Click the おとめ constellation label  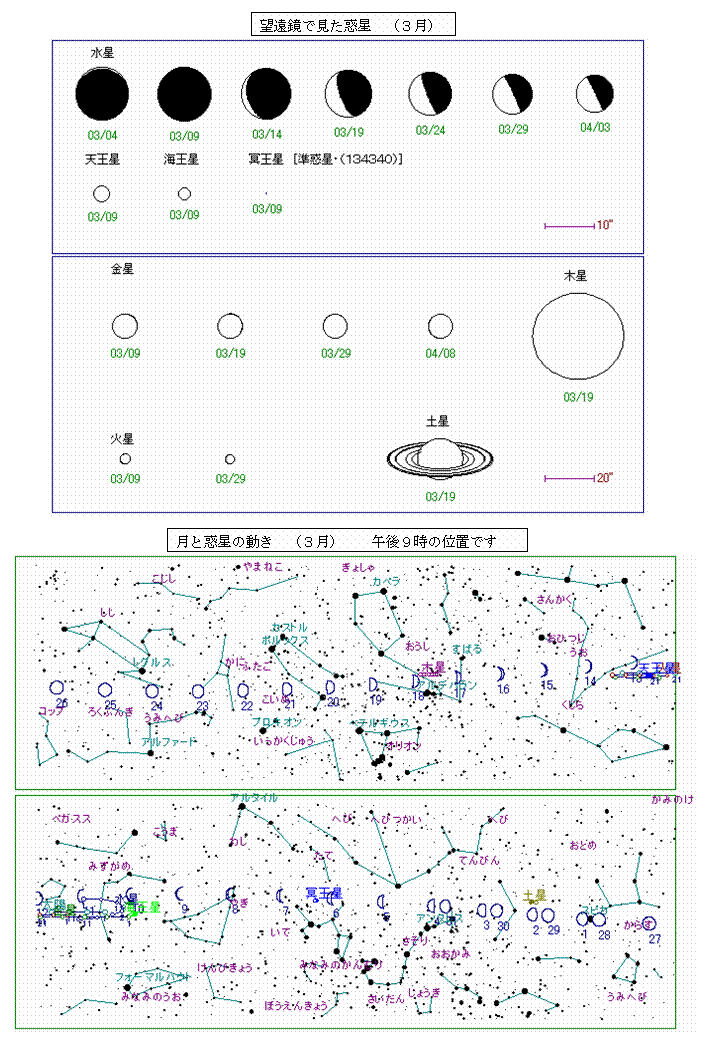pyautogui.click(x=583, y=845)
